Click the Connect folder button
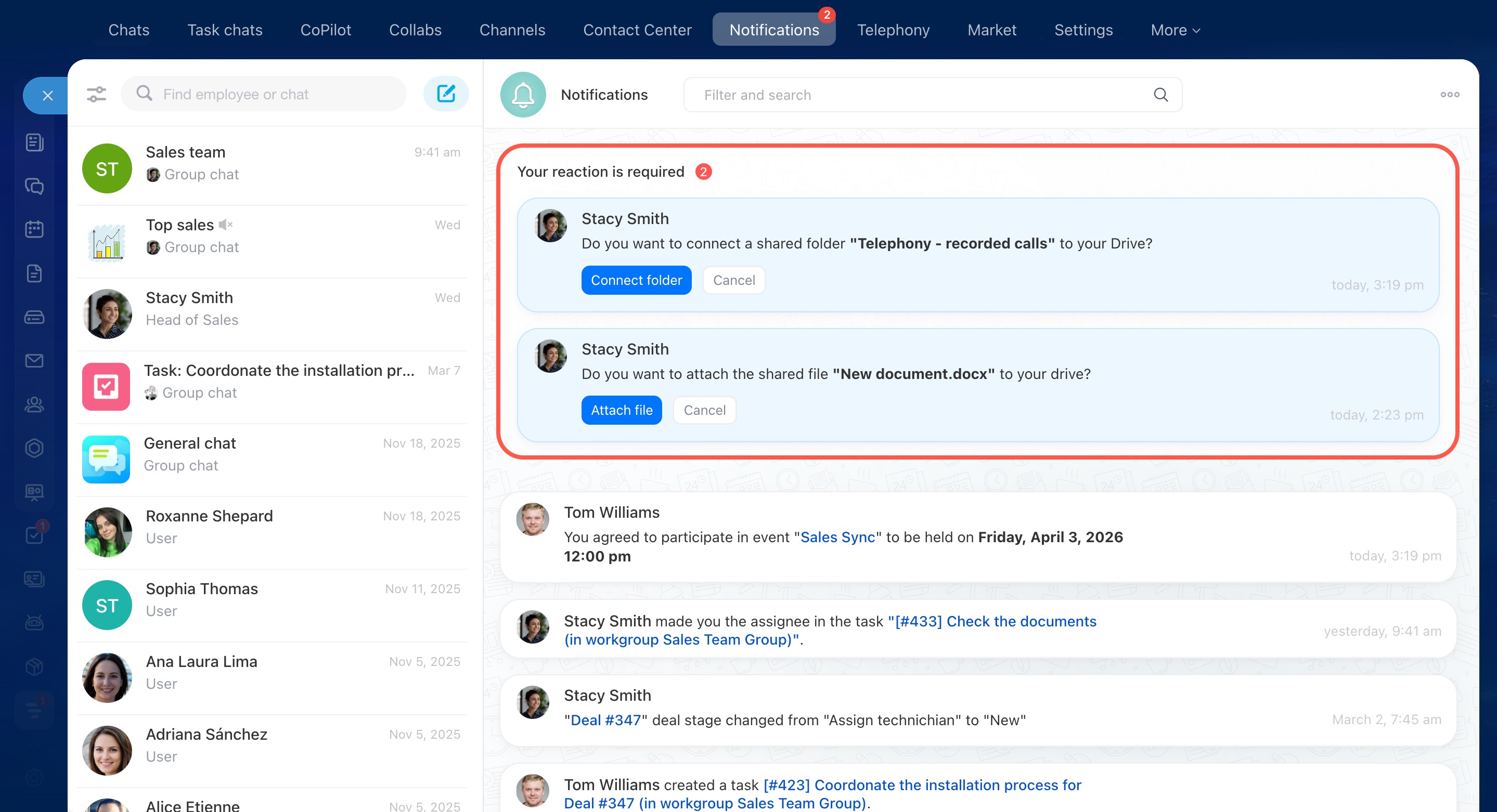The image size is (1497, 812). tap(636, 280)
